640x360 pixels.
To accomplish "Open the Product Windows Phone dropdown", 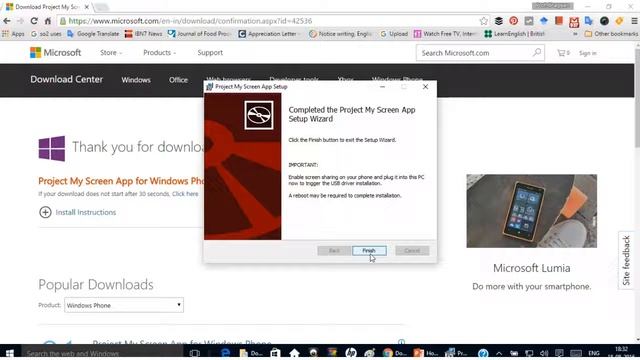I will [x=124, y=305].
